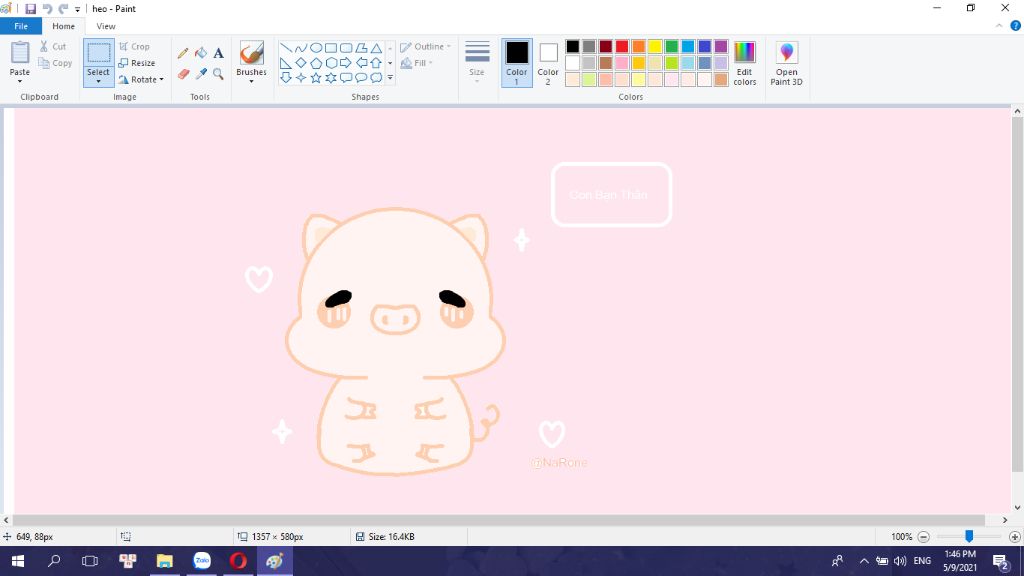
Task: Select the Pencil tool
Action: (x=183, y=54)
